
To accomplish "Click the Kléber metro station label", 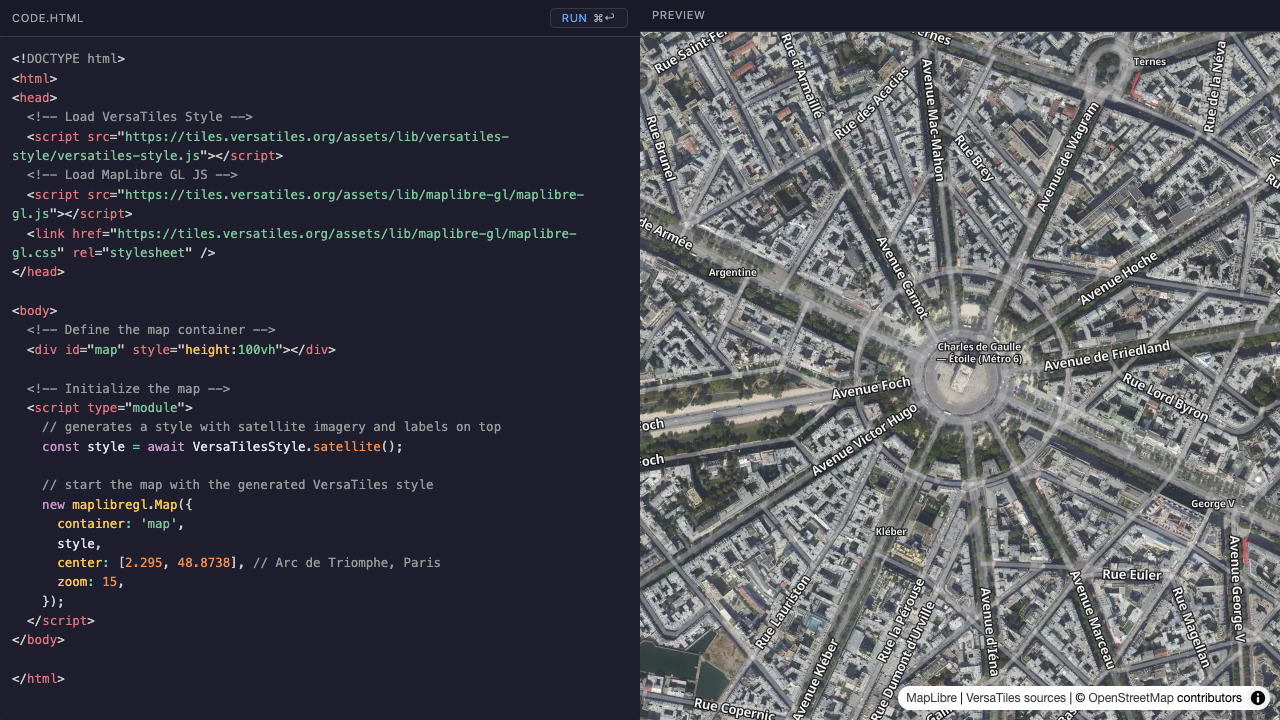I will pos(891,532).
